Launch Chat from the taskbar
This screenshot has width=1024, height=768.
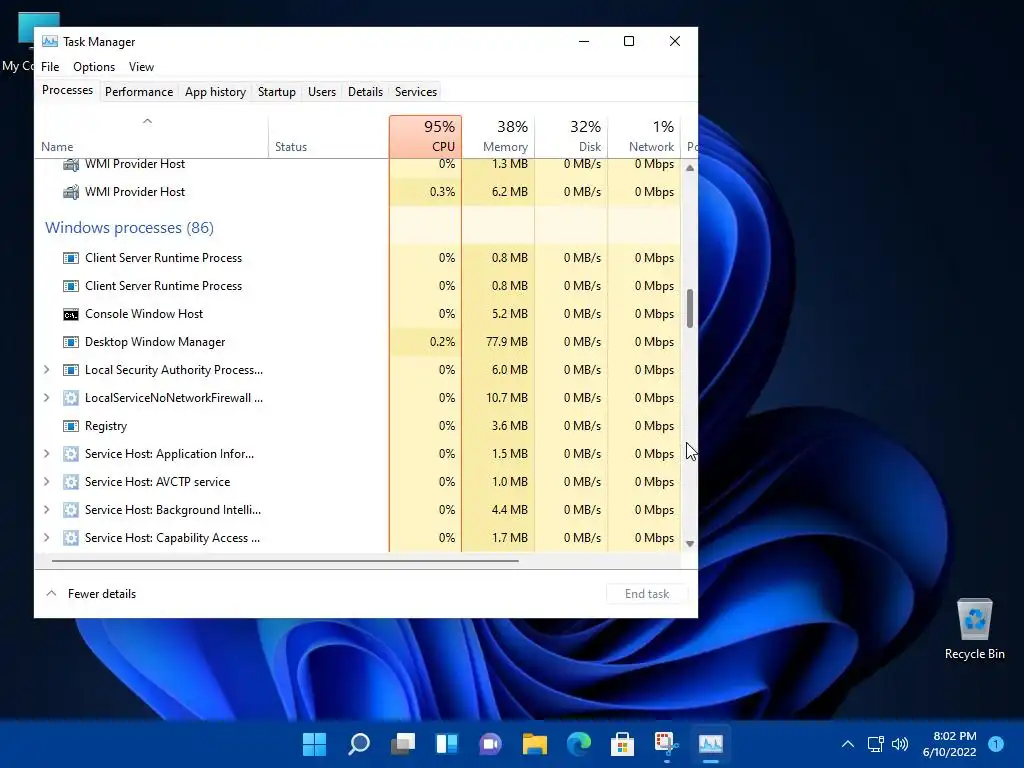coord(490,743)
